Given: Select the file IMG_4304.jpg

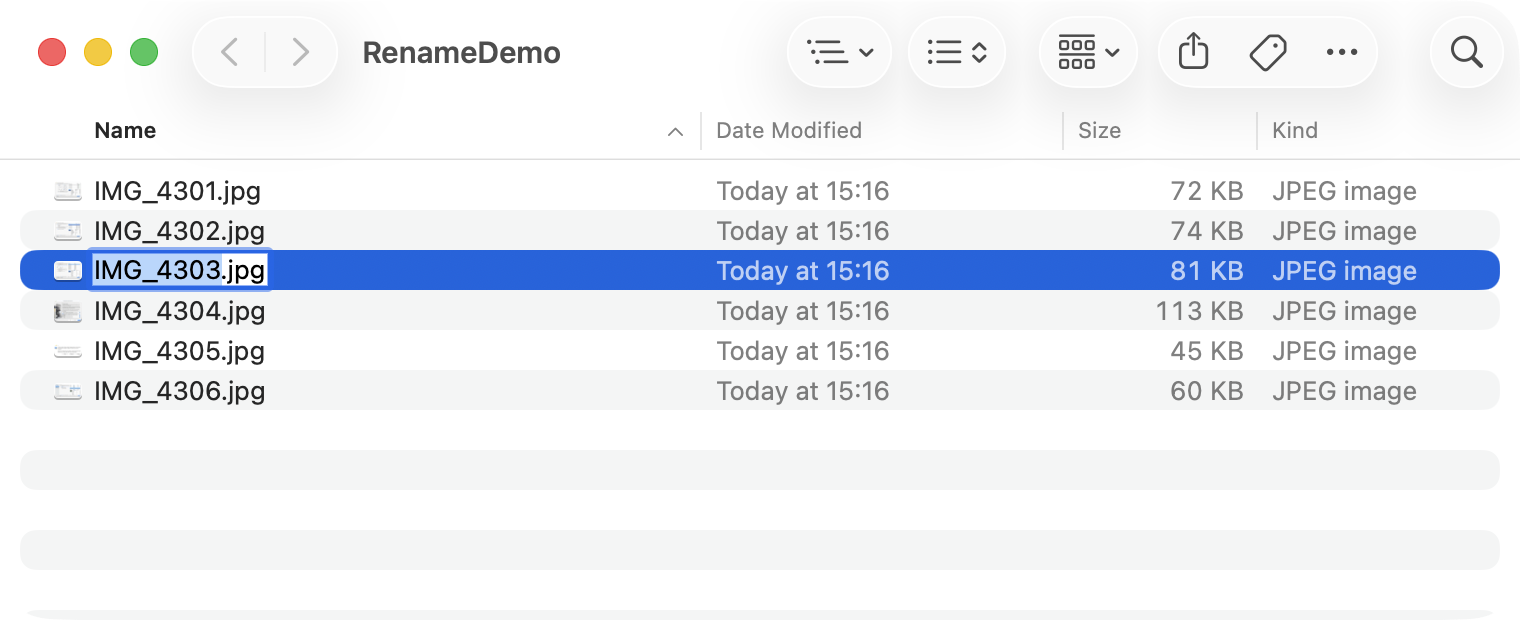Looking at the screenshot, I should click(179, 311).
